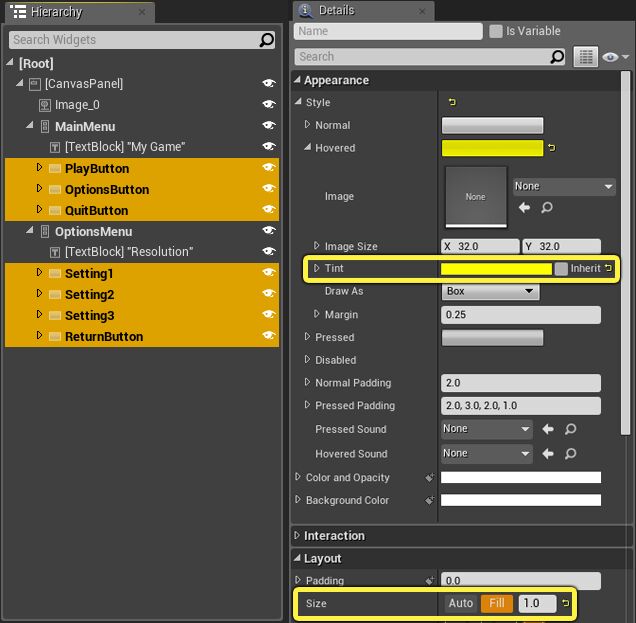Screen dimensions: 636x623
Task: Click the MainMenu vertical box icon
Action: (45, 127)
